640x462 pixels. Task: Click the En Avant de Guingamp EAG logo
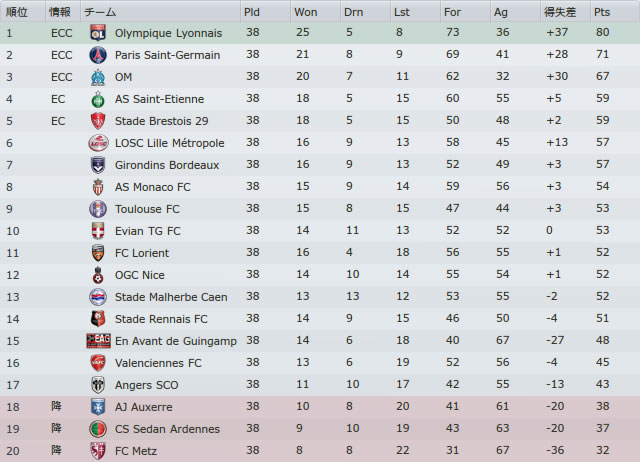[x=98, y=341]
